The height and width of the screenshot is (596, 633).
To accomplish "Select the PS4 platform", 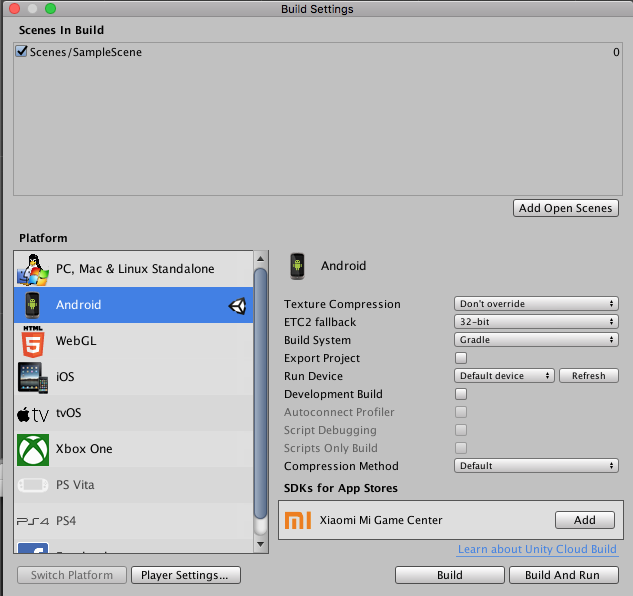I will [134, 520].
